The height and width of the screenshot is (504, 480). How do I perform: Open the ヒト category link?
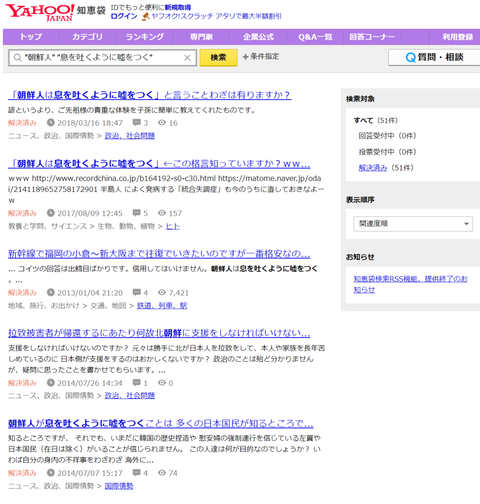(x=173, y=226)
